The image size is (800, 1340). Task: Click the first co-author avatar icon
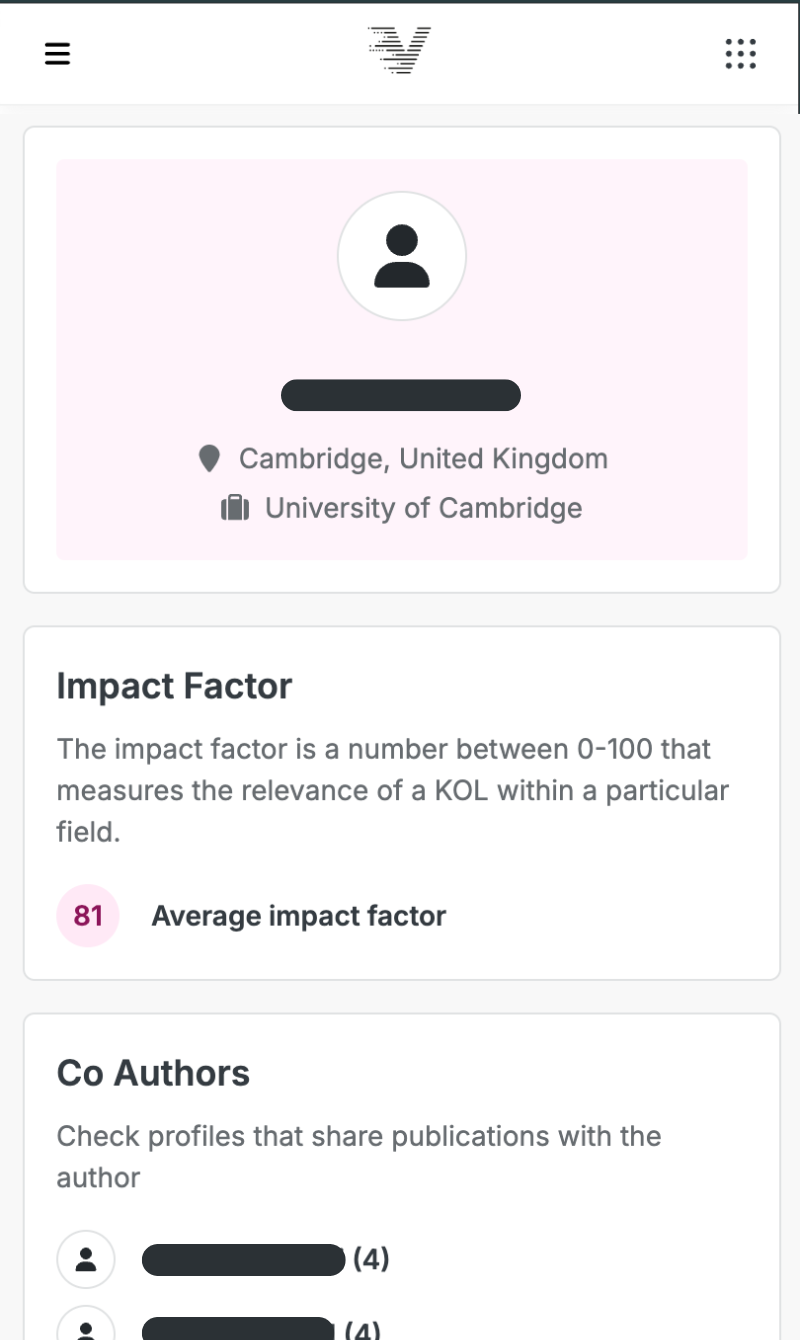point(86,1259)
